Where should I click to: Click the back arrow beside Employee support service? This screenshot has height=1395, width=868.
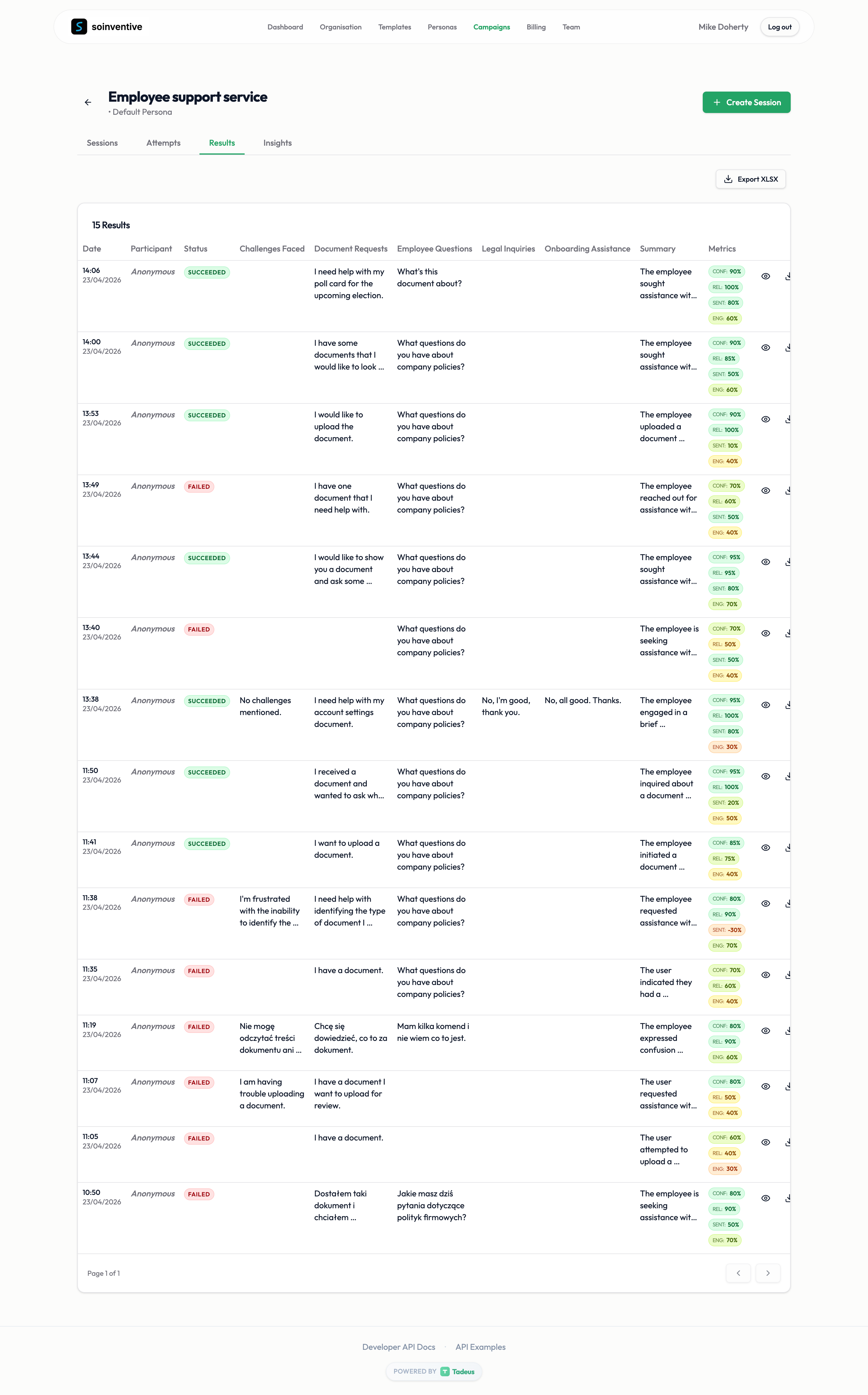88,102
